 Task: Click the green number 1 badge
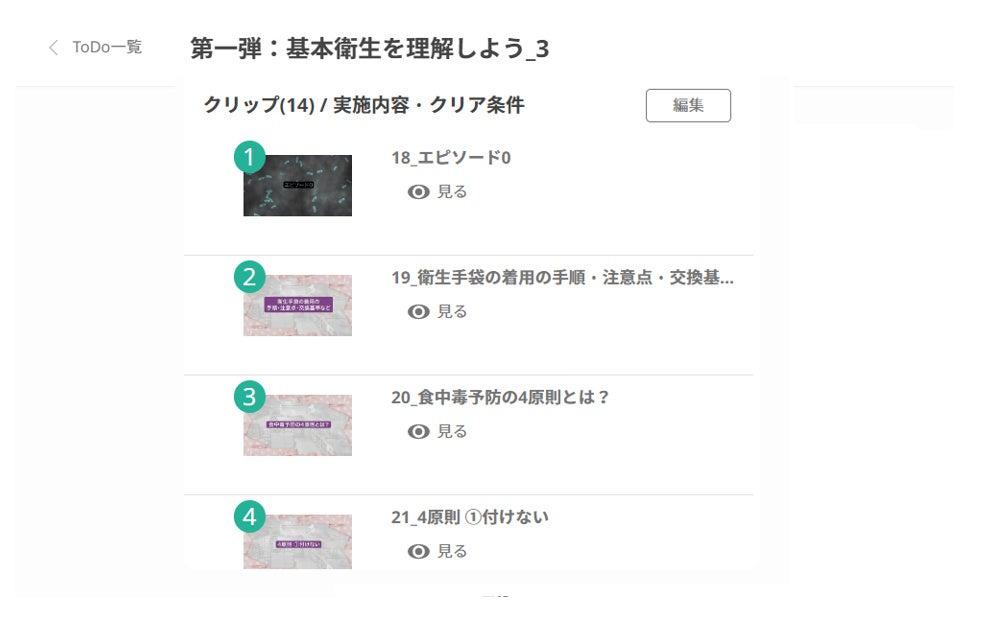pyautogui.click(x=250, y=157)
